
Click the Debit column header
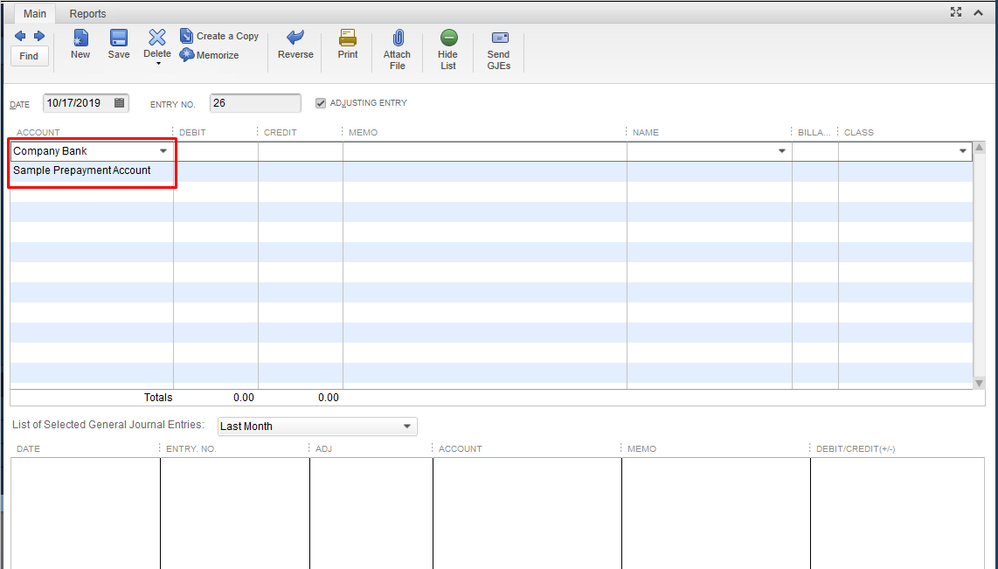coord(192,132)
